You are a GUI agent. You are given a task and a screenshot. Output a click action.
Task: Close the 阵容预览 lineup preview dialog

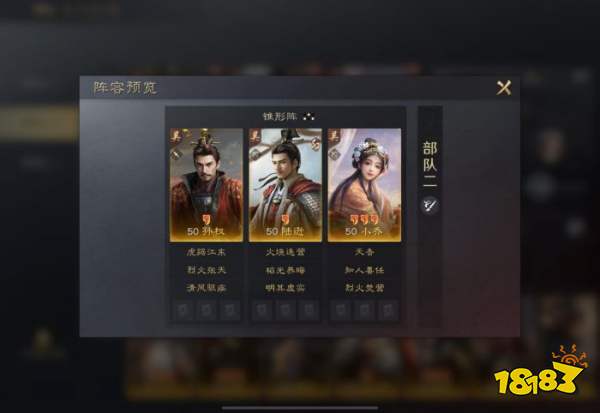click(504, 88)
